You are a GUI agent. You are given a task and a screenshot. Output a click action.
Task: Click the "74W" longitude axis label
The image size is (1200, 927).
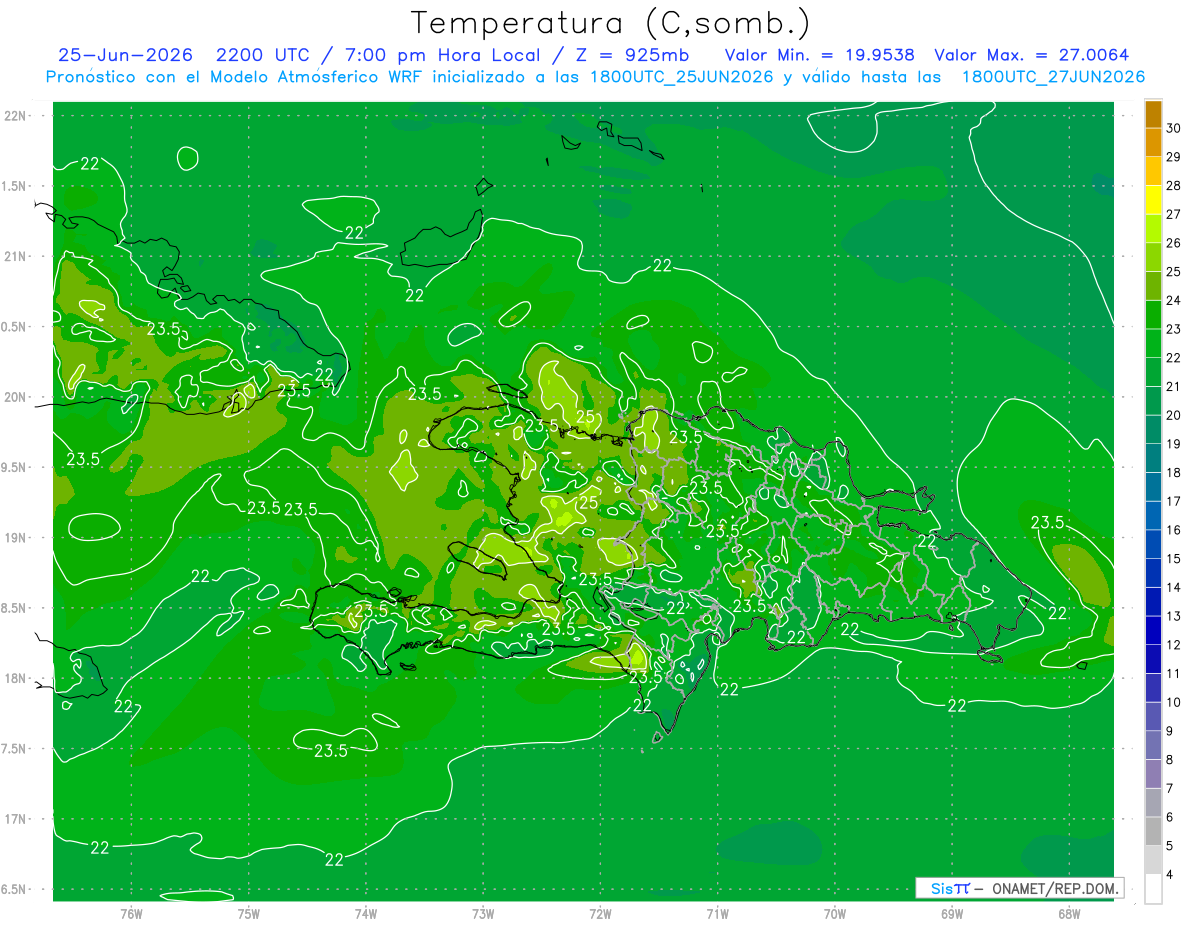tap(366, 913)
